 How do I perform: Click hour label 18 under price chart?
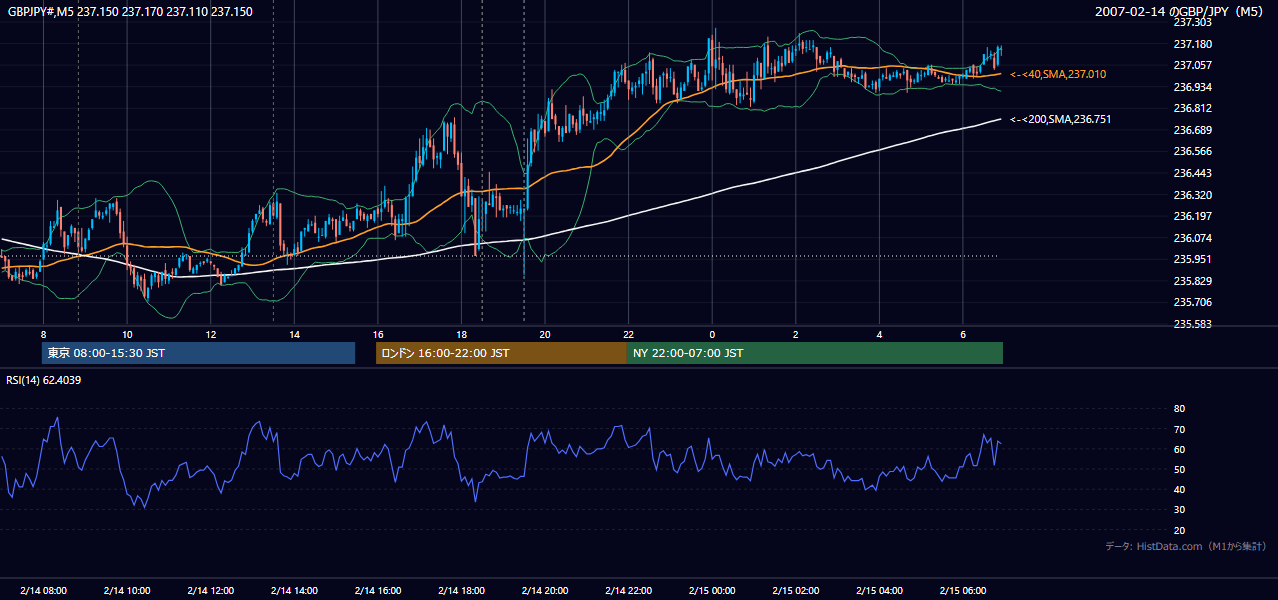coord(461,334)
